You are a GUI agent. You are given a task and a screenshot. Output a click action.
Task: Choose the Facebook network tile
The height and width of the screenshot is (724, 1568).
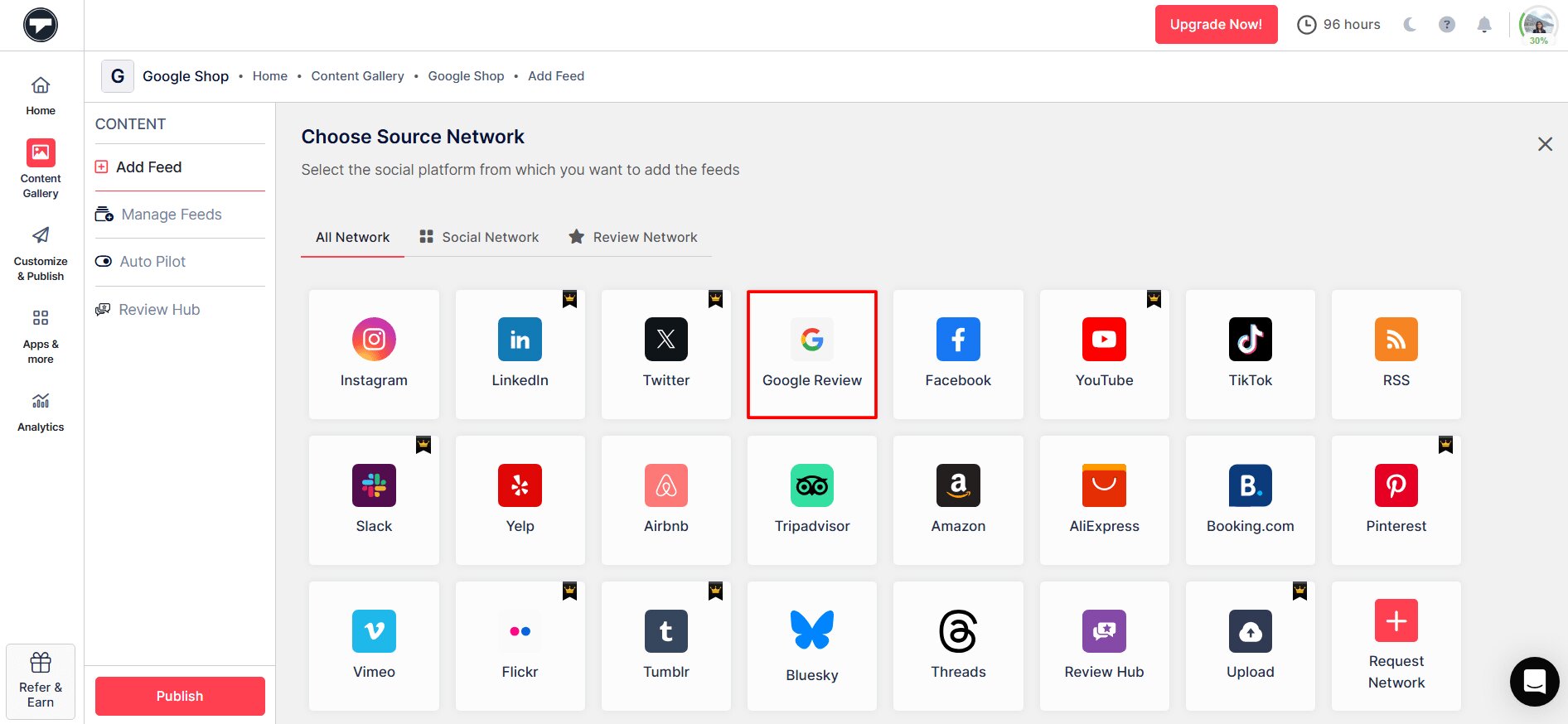click(958, 354)
